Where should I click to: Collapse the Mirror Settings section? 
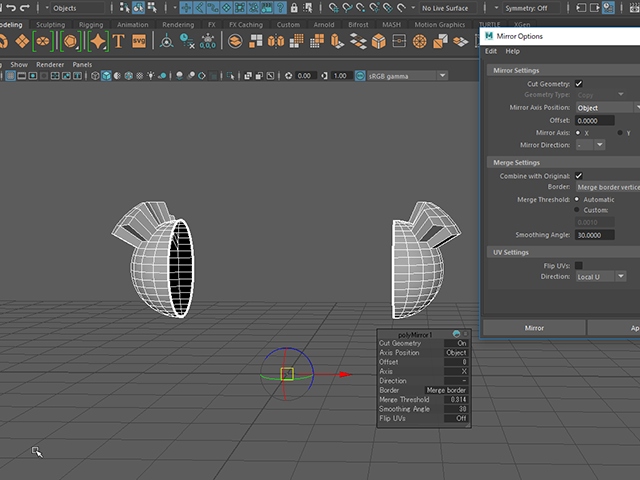click(x=564, y=70)
